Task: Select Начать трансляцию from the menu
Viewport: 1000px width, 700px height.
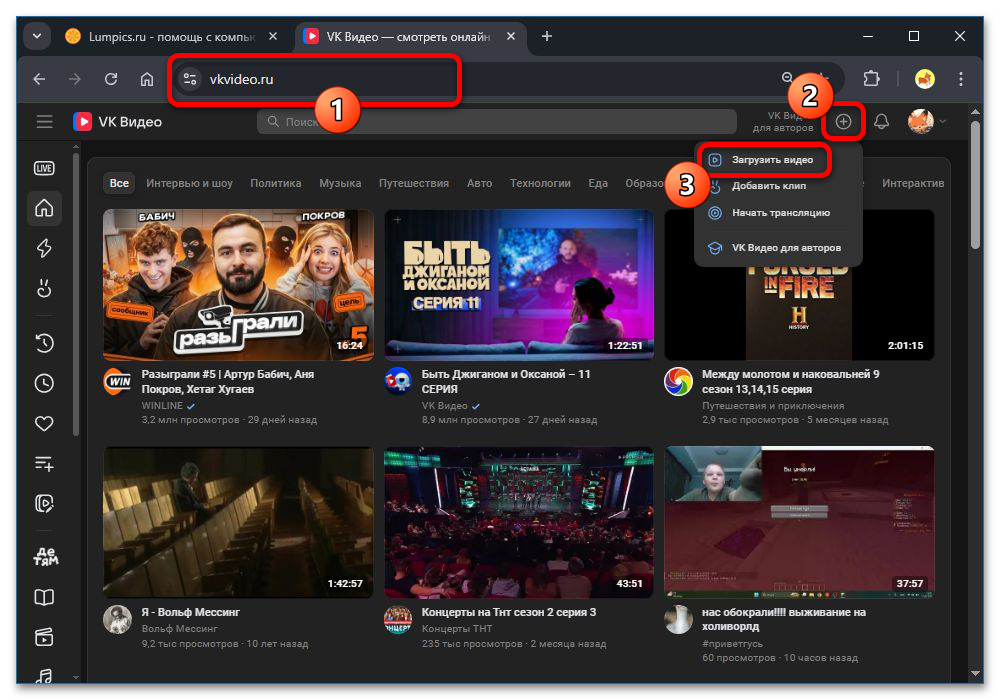Action: [781, 213]
